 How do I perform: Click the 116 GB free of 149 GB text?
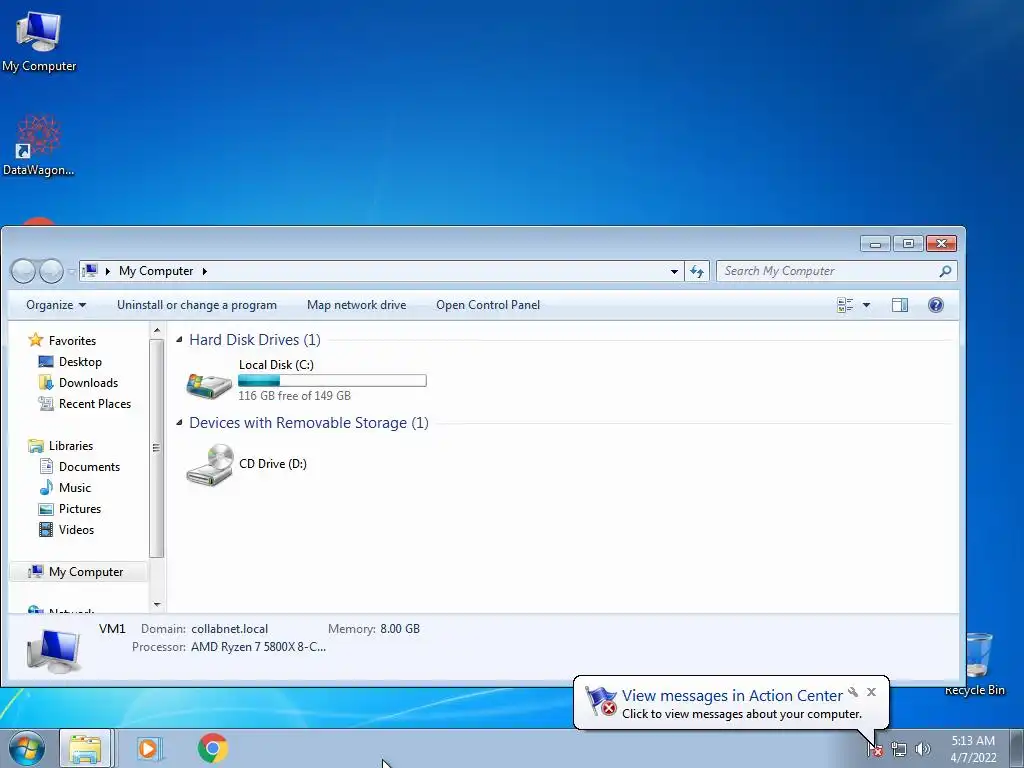[295, 396]
